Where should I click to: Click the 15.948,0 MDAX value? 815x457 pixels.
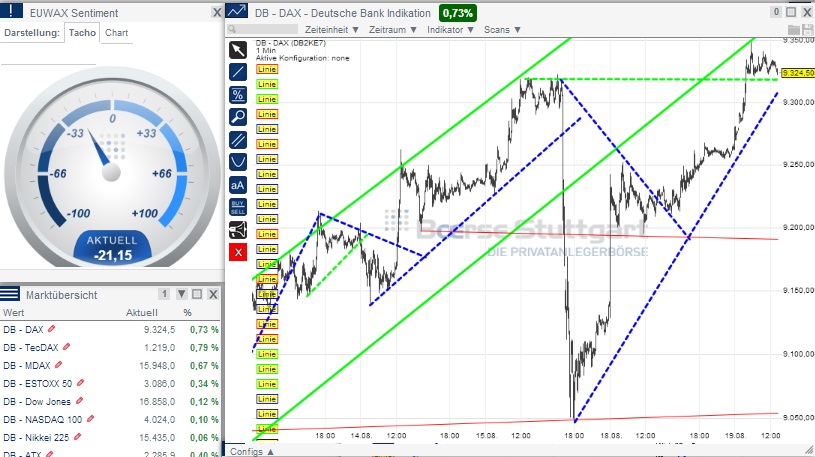(157, 365)
